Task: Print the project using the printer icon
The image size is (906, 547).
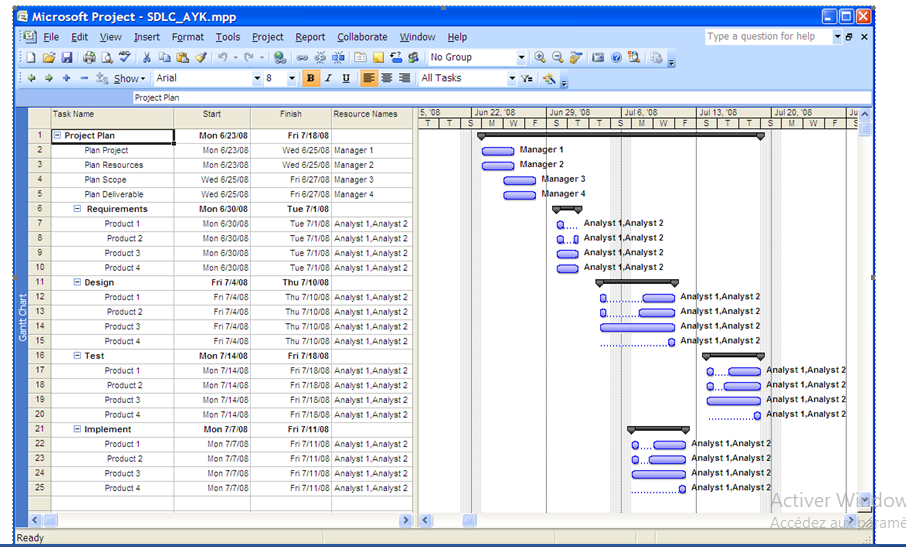Action: point(89,58)
